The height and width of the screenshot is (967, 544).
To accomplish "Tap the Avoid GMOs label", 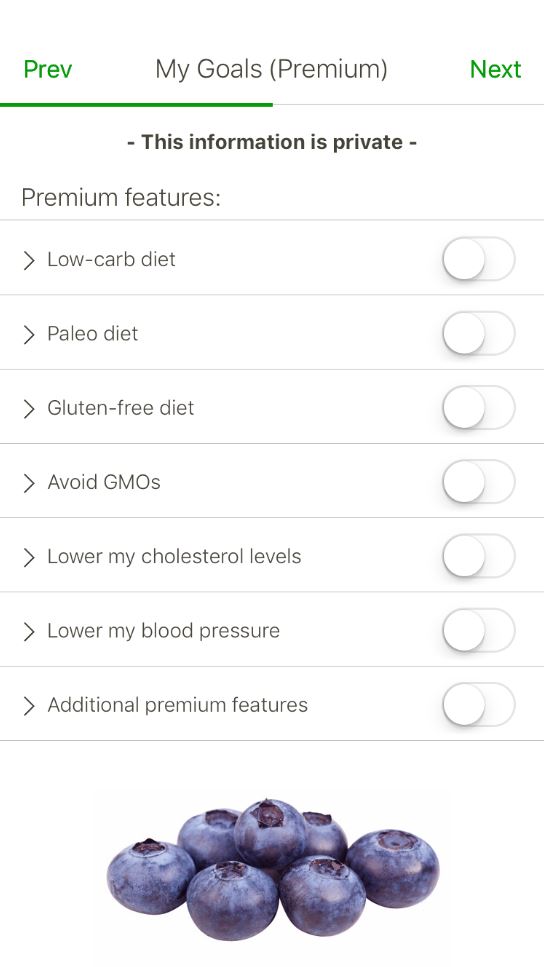I will pos(104,482).
